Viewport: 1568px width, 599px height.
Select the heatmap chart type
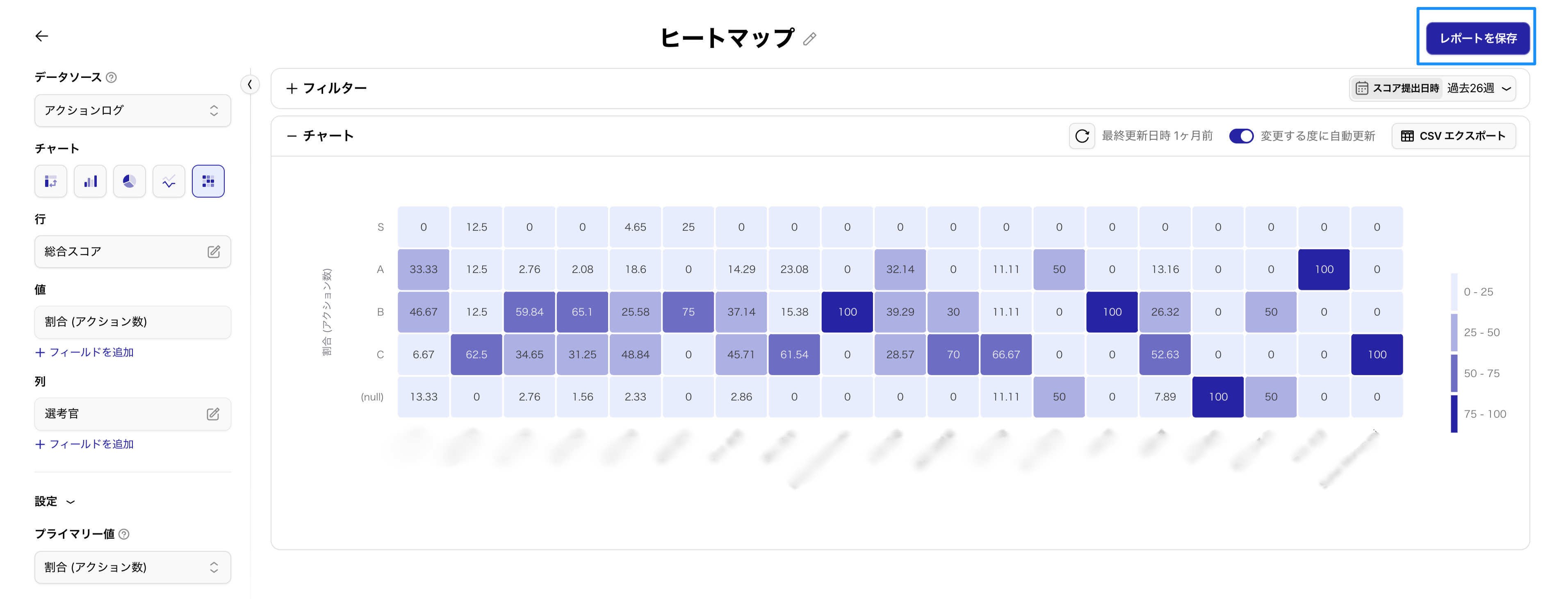pos(208,181)
